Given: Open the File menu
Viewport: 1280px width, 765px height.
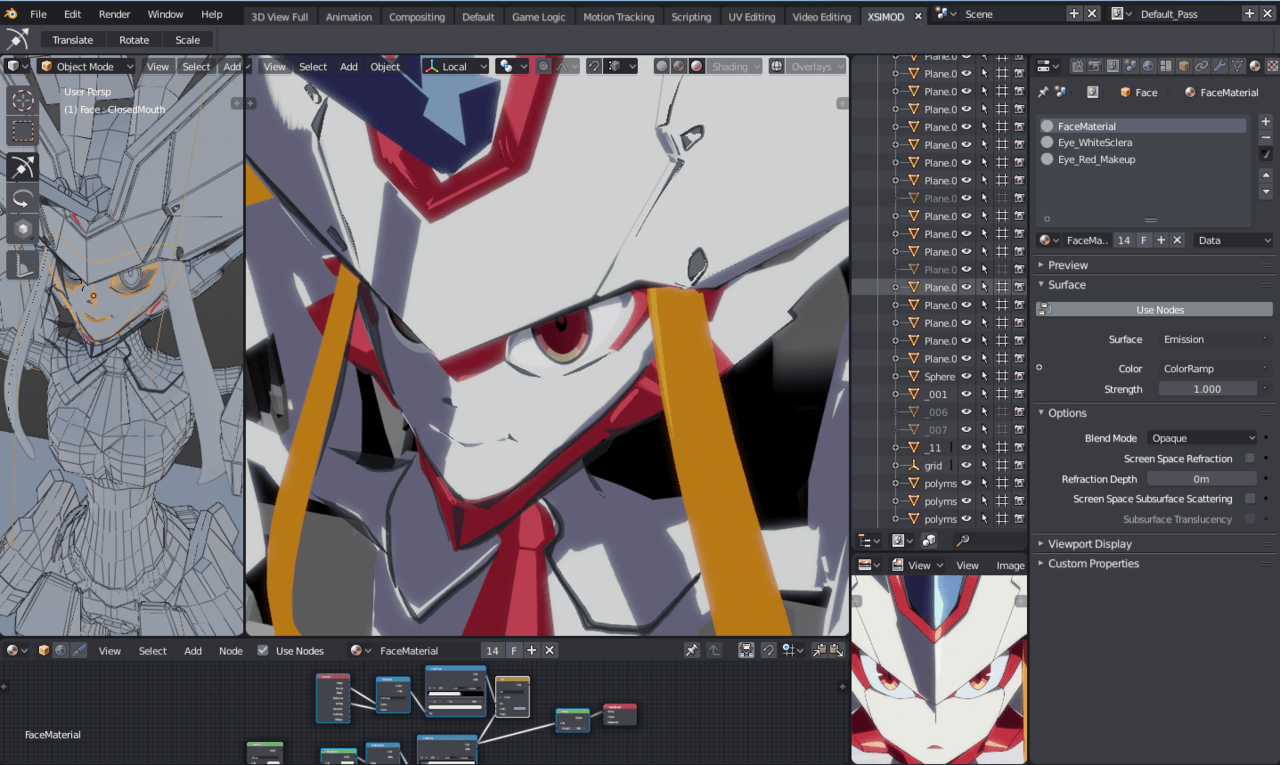Looking at the screenshot, I should click(x=38, y=14).
